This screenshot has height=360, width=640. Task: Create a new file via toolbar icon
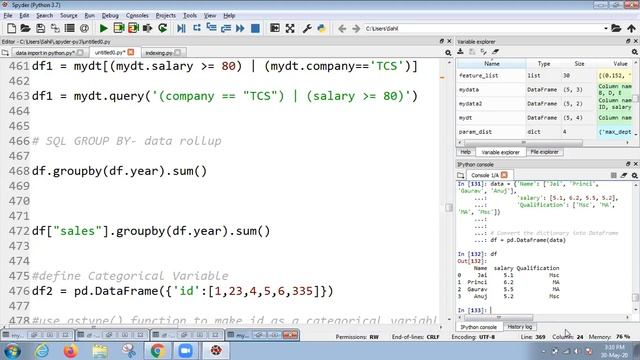[11, 28]
